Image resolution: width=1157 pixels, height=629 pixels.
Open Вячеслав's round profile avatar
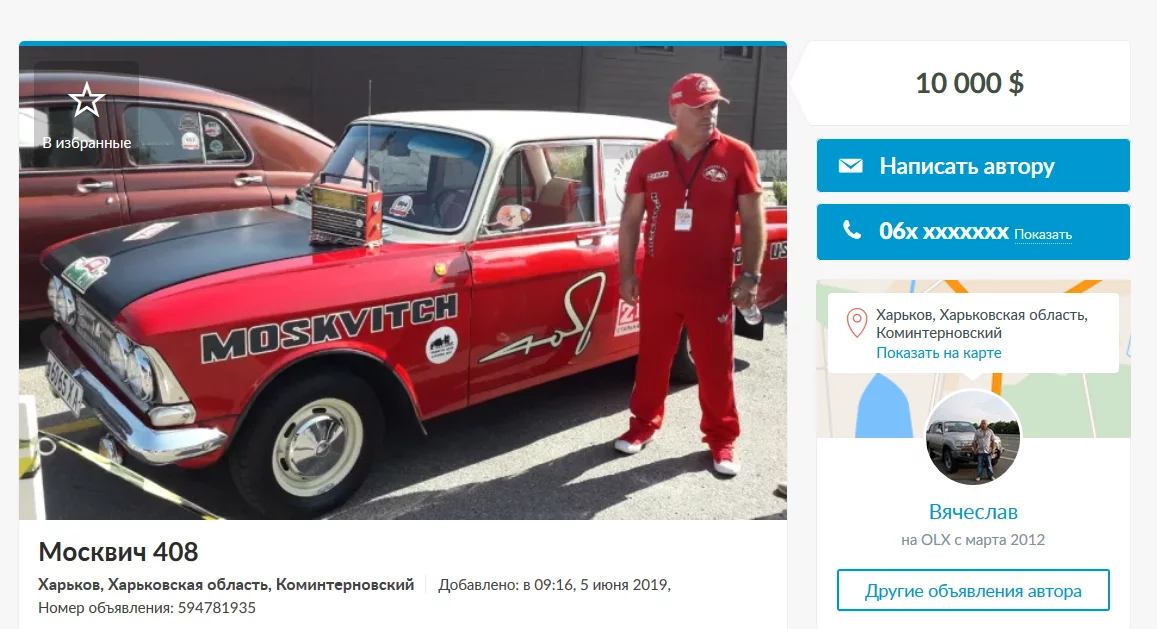(x=973, y=437)
